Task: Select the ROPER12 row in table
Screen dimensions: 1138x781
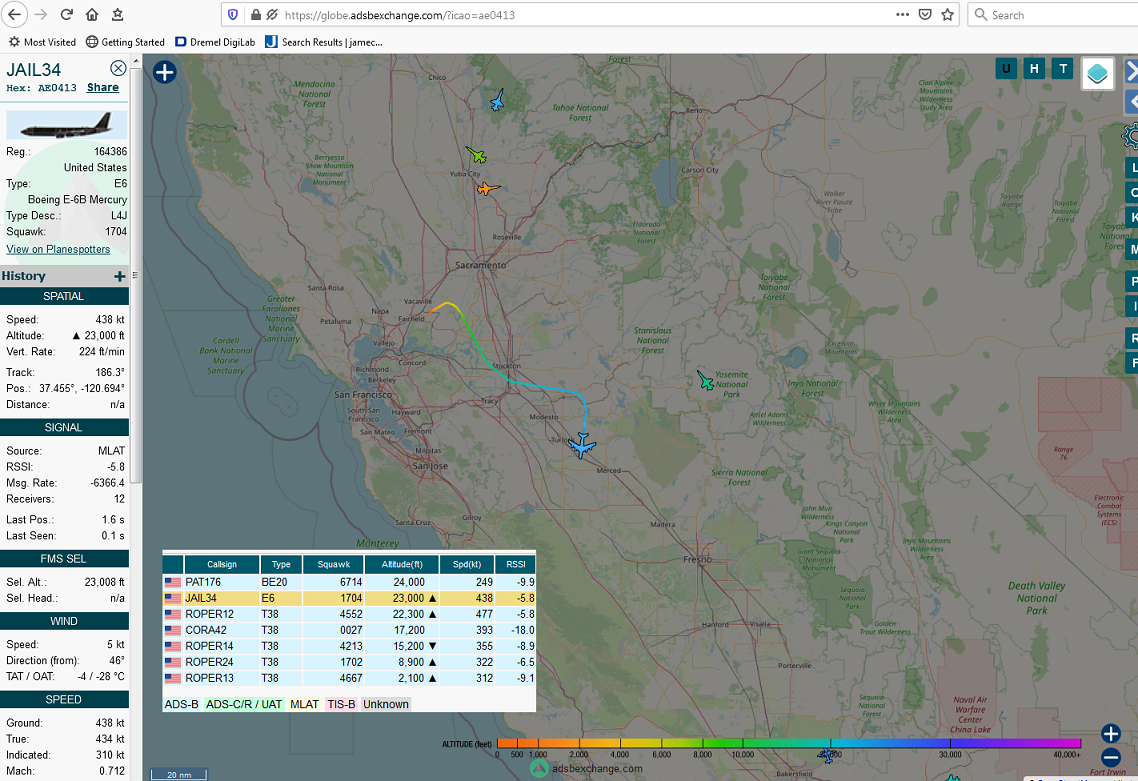Action: 349,614
